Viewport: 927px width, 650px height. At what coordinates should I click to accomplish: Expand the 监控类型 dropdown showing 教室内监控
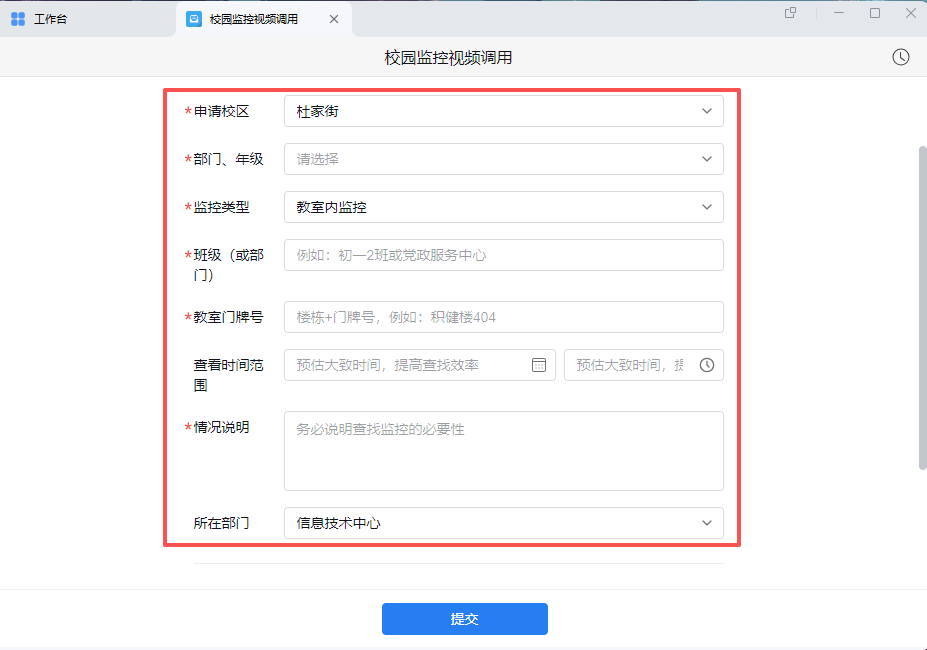pyautogui.click(x=503, y=207)
